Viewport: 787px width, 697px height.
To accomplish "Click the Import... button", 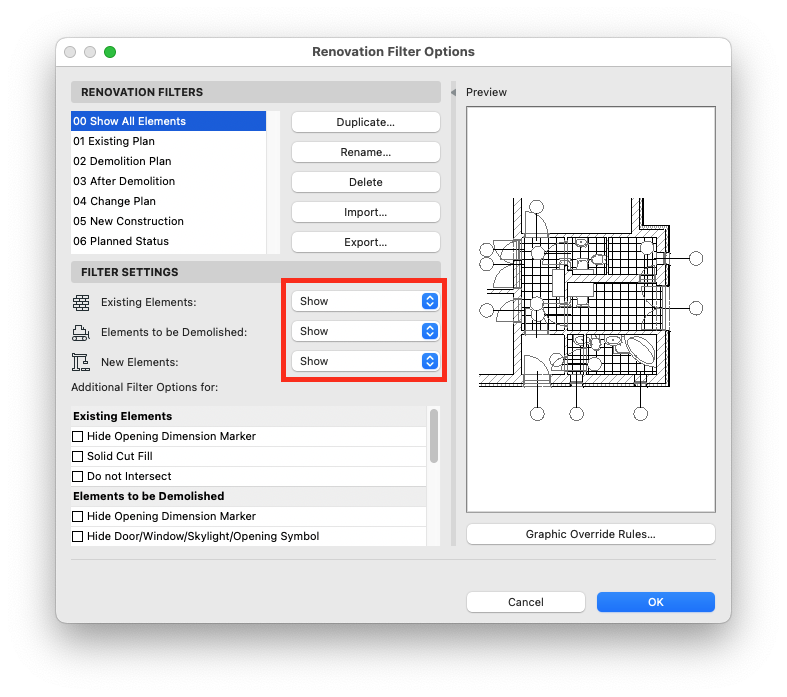I will [x=365, y=212].
